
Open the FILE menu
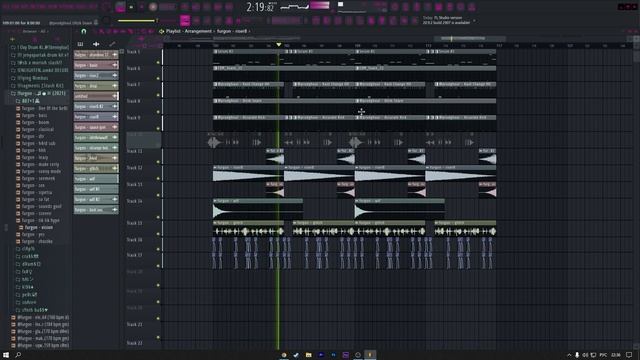[x=6, y=7]
